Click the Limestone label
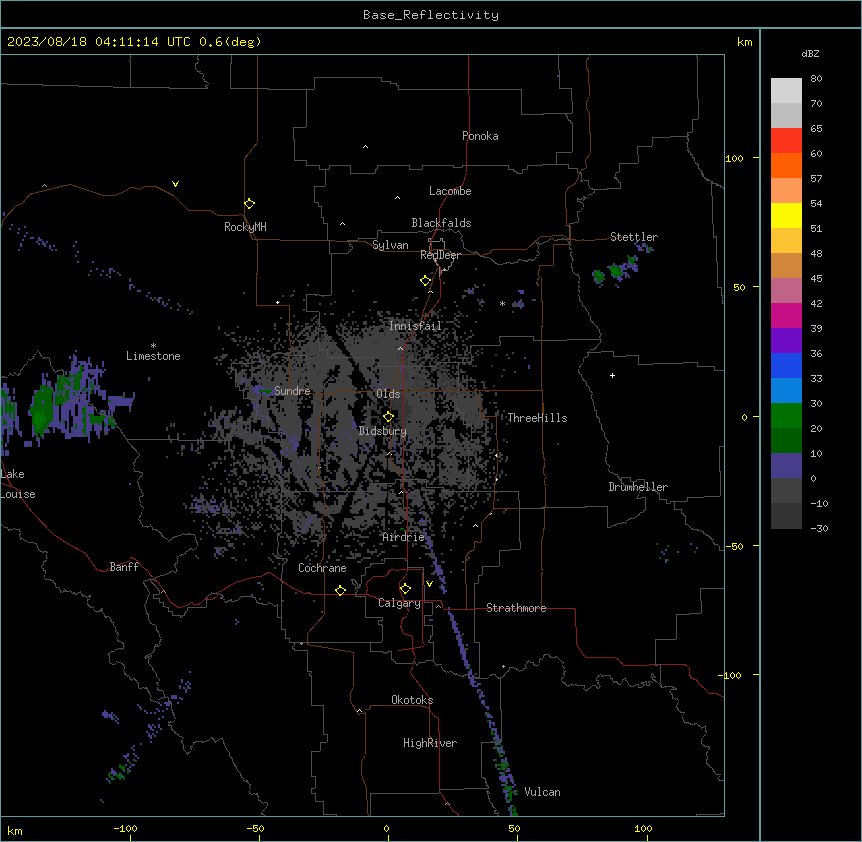This screenshot has height=842, width=862. click(153, 356)
